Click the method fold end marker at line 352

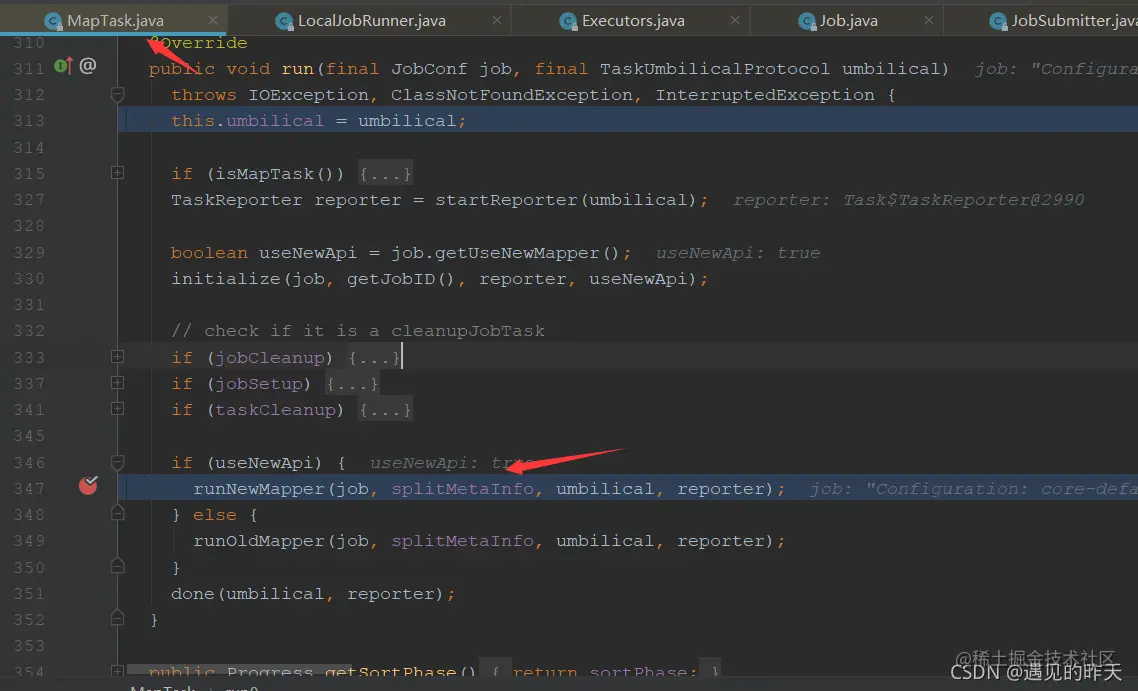[x=118, y=618]
